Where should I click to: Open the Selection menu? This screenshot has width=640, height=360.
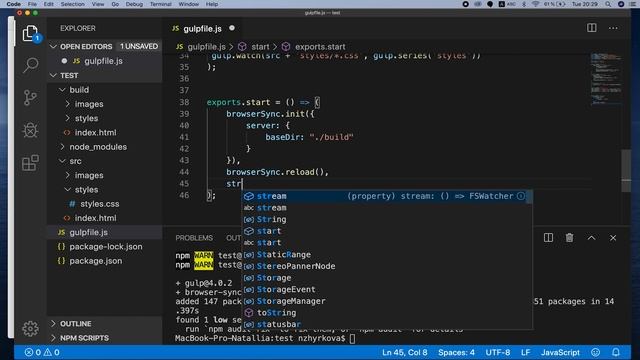tap(72, 4)
